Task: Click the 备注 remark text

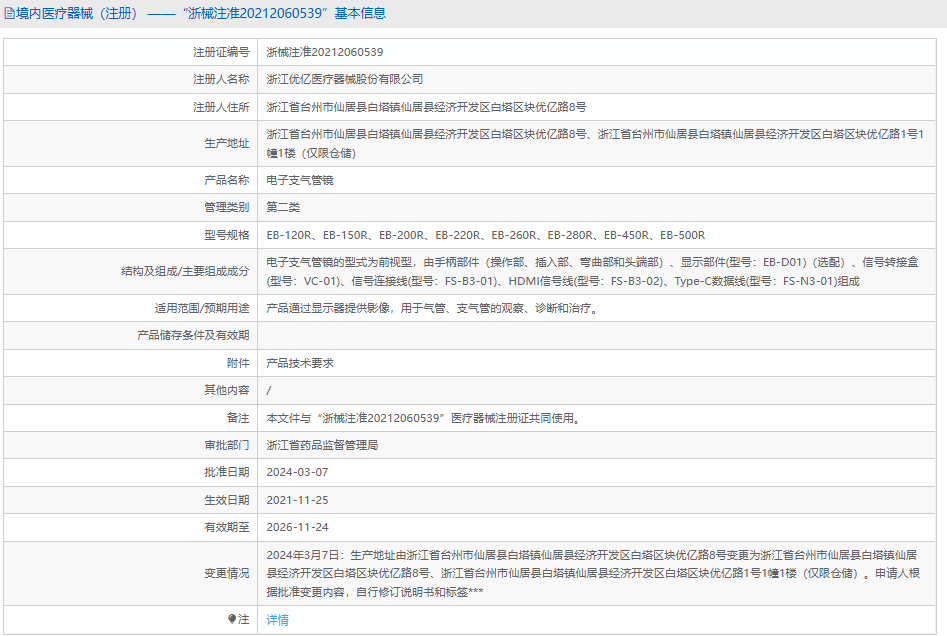Action: (x=423, y=418)
